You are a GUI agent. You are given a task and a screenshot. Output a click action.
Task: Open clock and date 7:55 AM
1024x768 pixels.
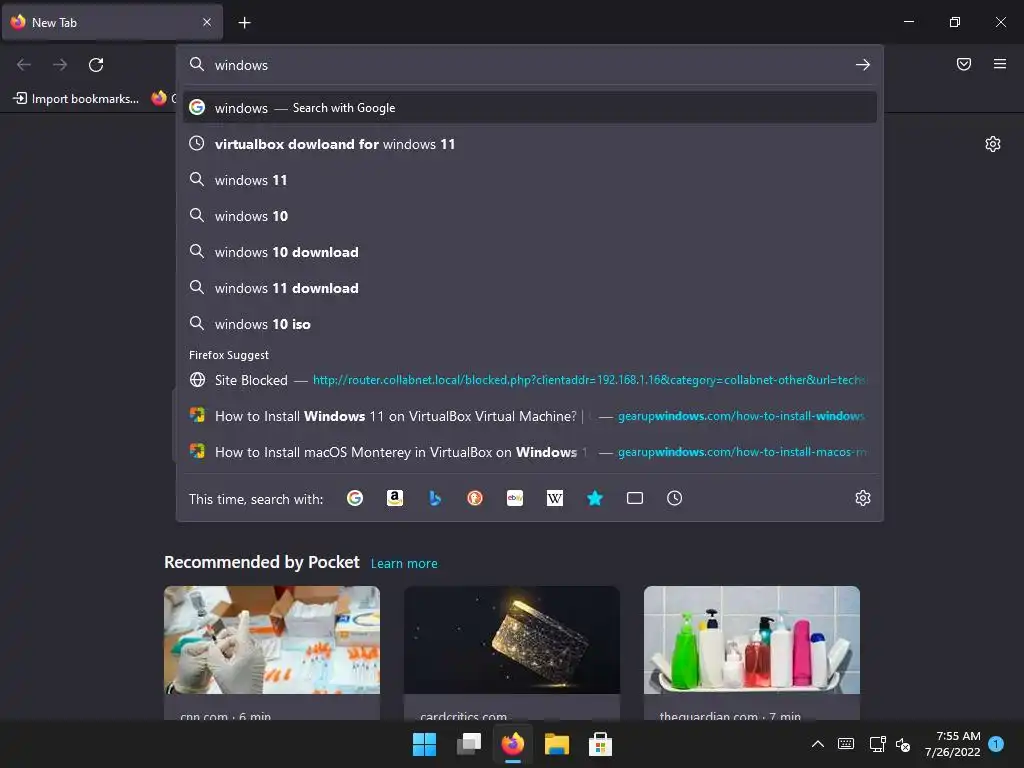click(952, 744)
